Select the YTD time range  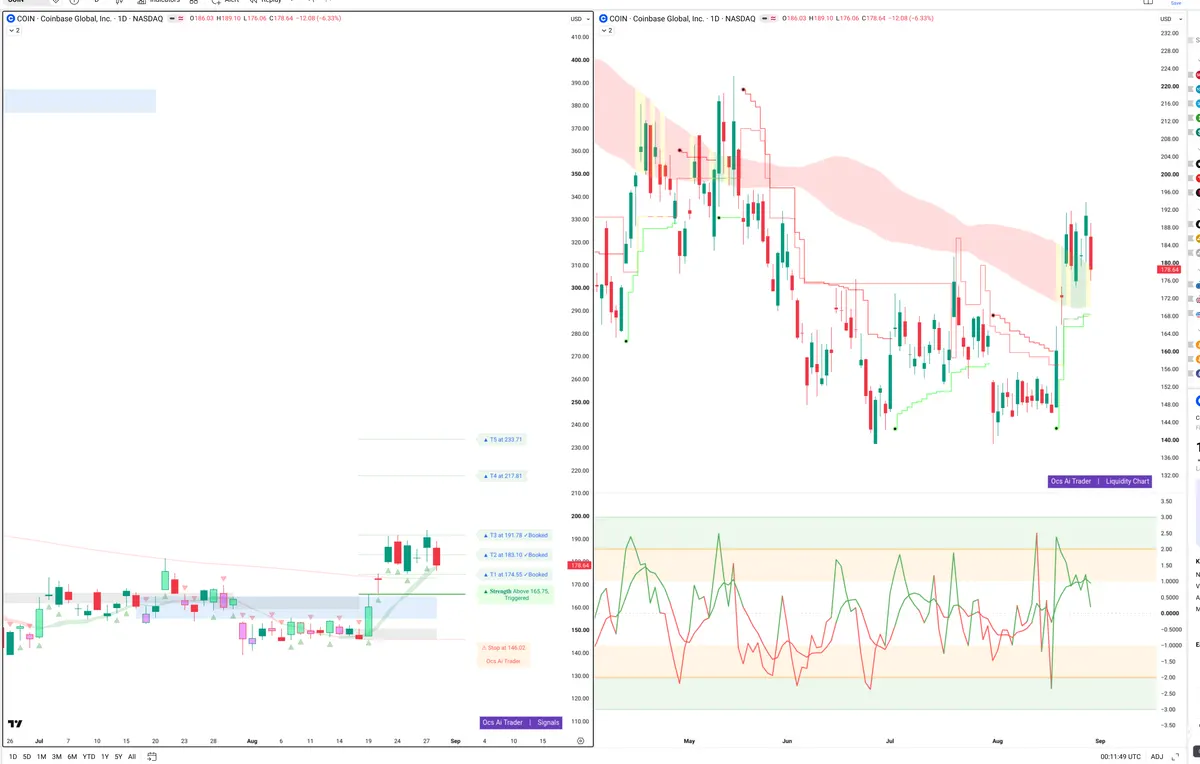coord(89,756)
